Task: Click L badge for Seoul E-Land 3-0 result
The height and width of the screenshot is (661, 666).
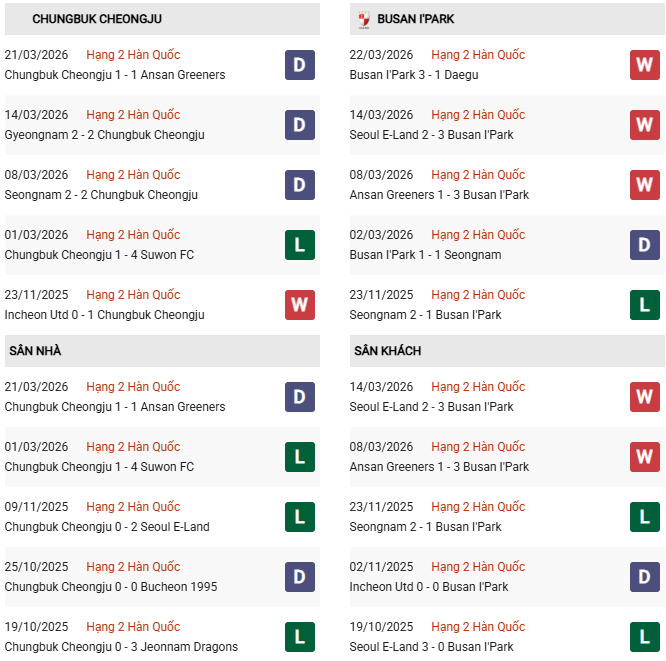Action: 645,637
